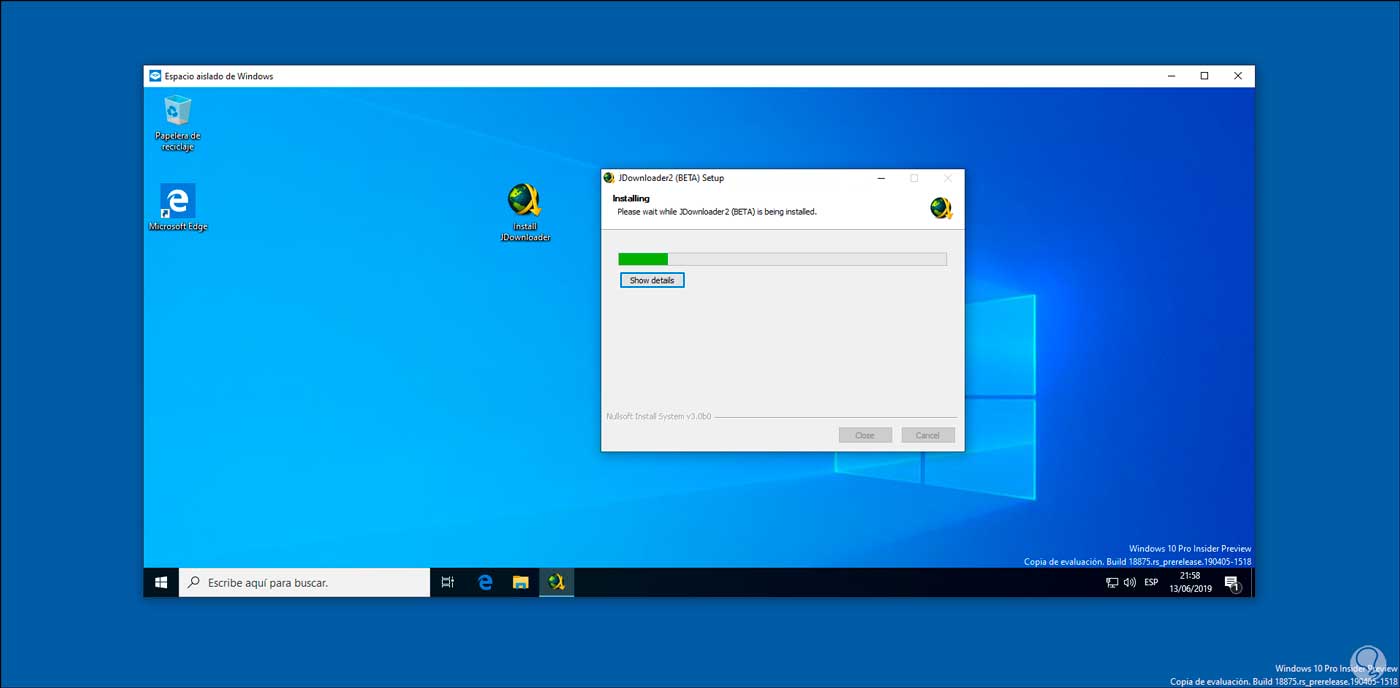Screen dimensions: 1400x688
Task: Click the 'Installing' heading text
Action: click(631, 198)
